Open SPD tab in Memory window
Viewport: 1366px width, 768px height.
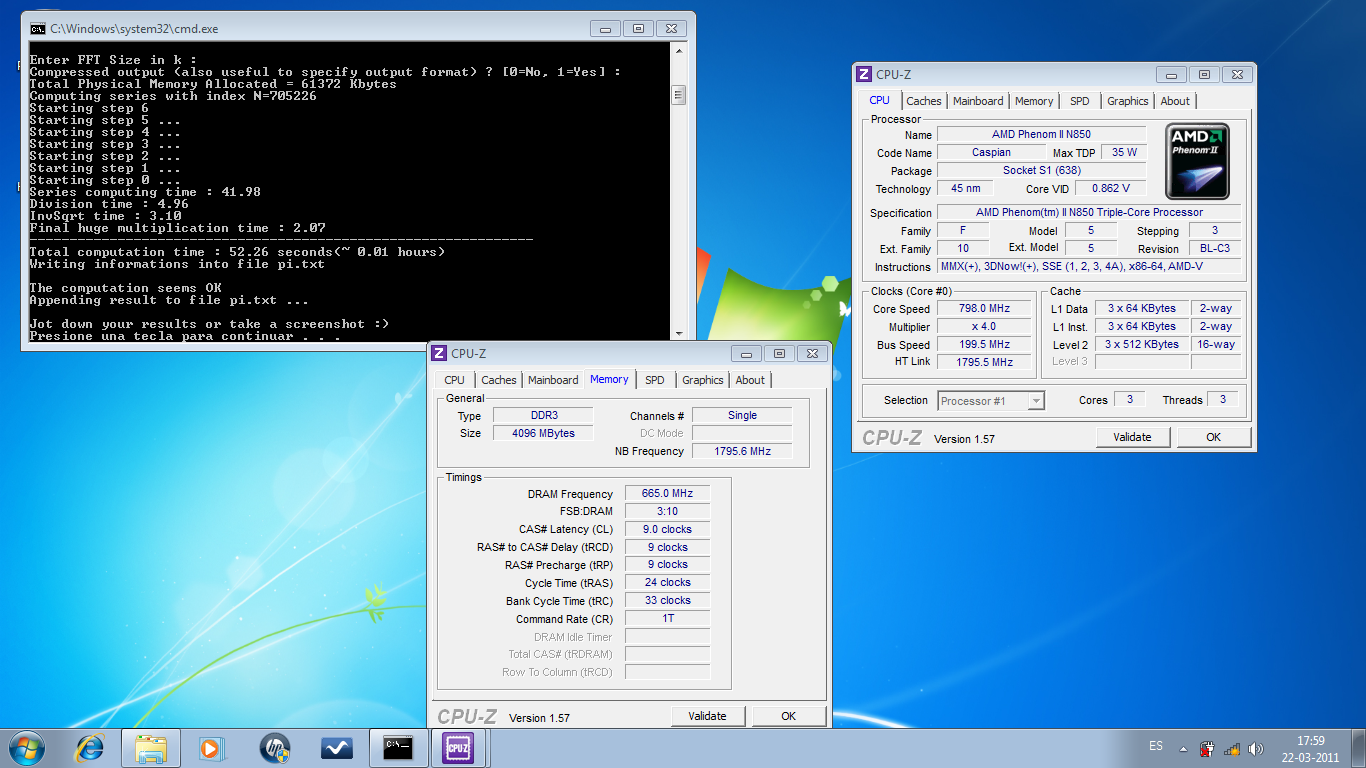click(655, 380)
